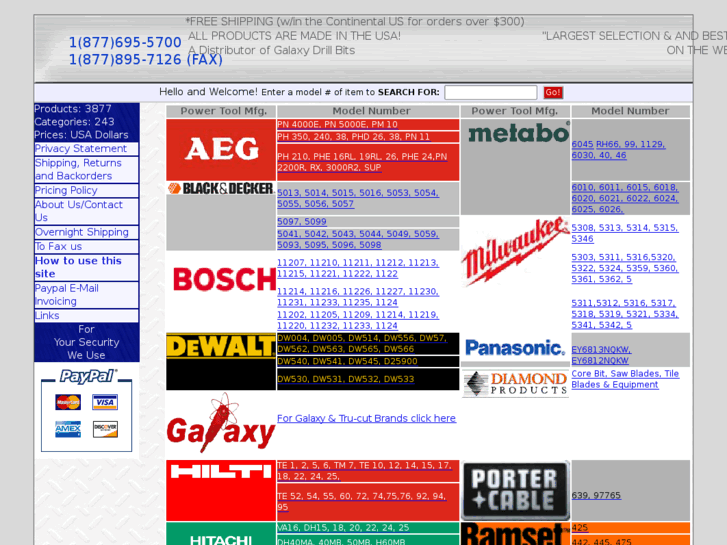The height and width of the screenshot is (545, 727).
Task: Click the Visa card icon
Action: pyautogui.click(x=105, y=402)
